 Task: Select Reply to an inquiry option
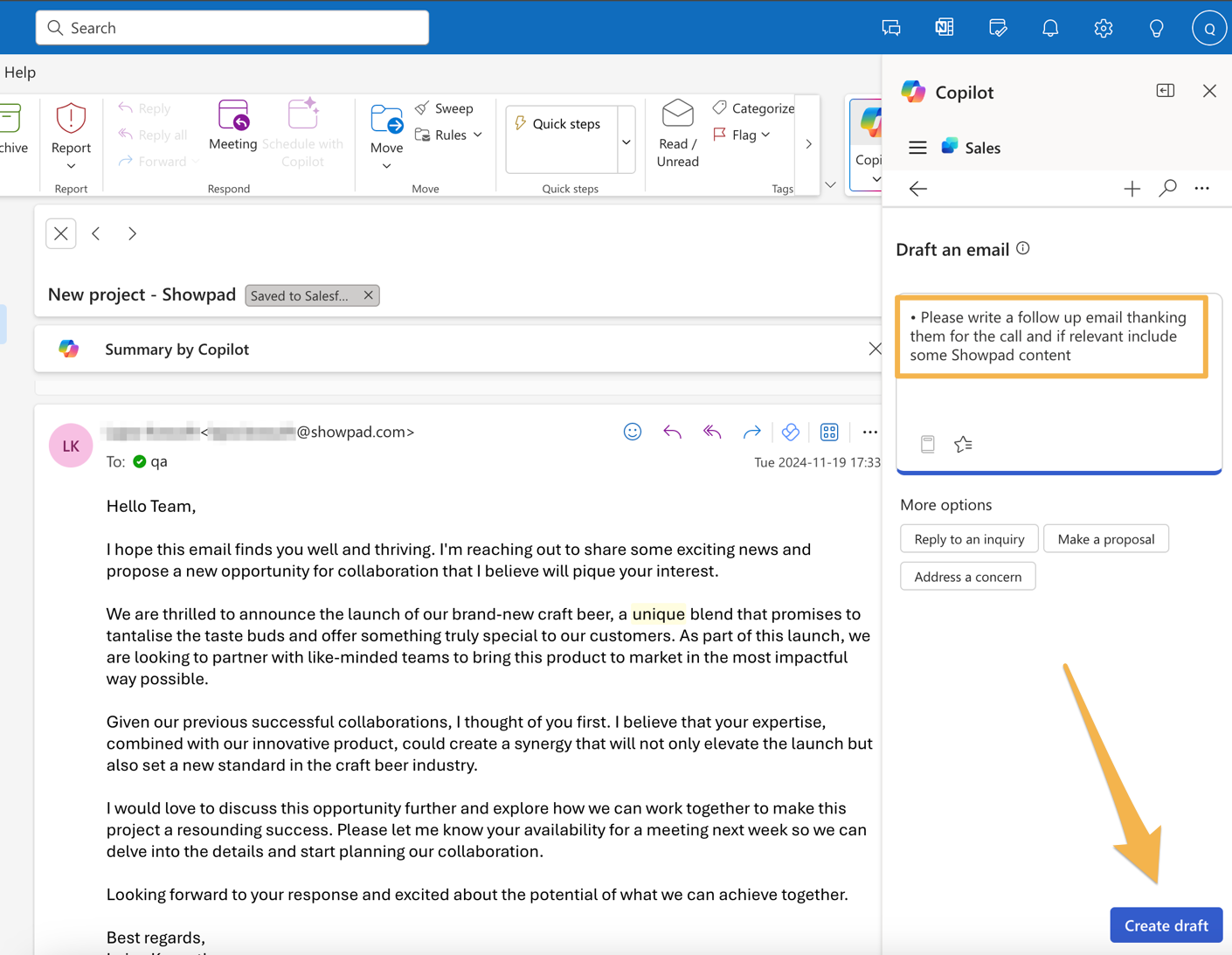[969, 539]
